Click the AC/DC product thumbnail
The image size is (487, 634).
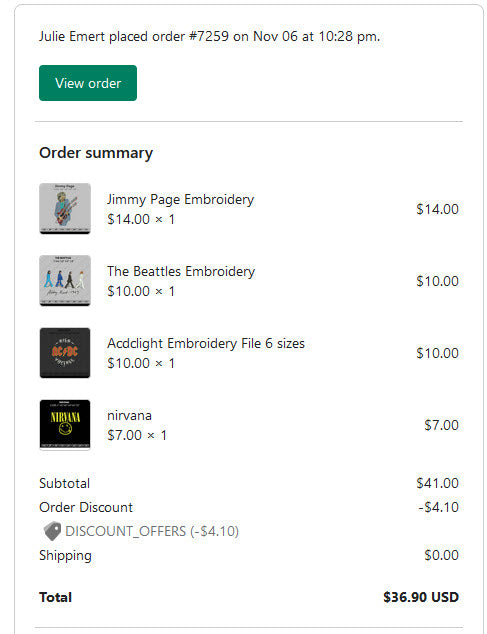[65, 353]
